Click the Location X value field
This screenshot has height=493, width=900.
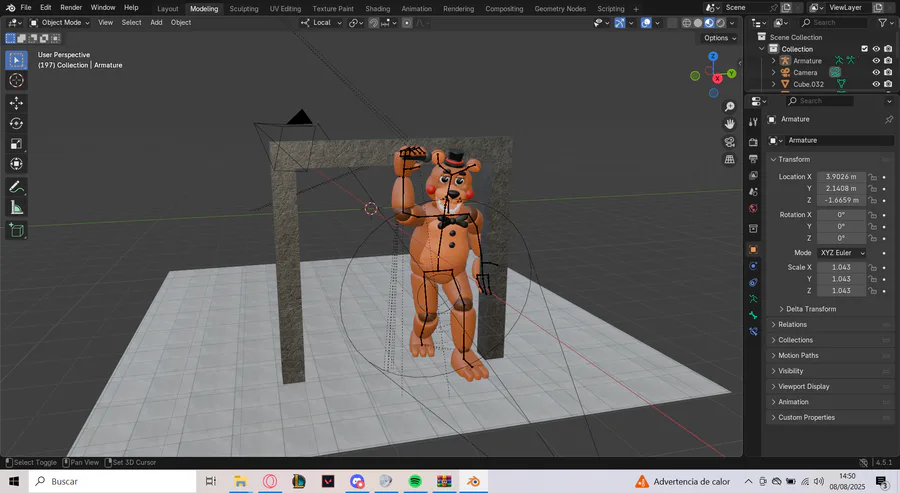[x=841, y=177]
